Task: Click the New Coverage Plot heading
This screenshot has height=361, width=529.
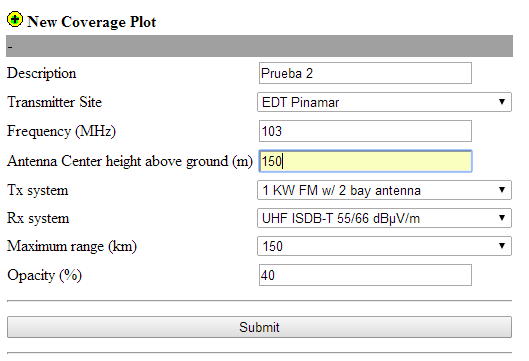Action: (91, 22)
